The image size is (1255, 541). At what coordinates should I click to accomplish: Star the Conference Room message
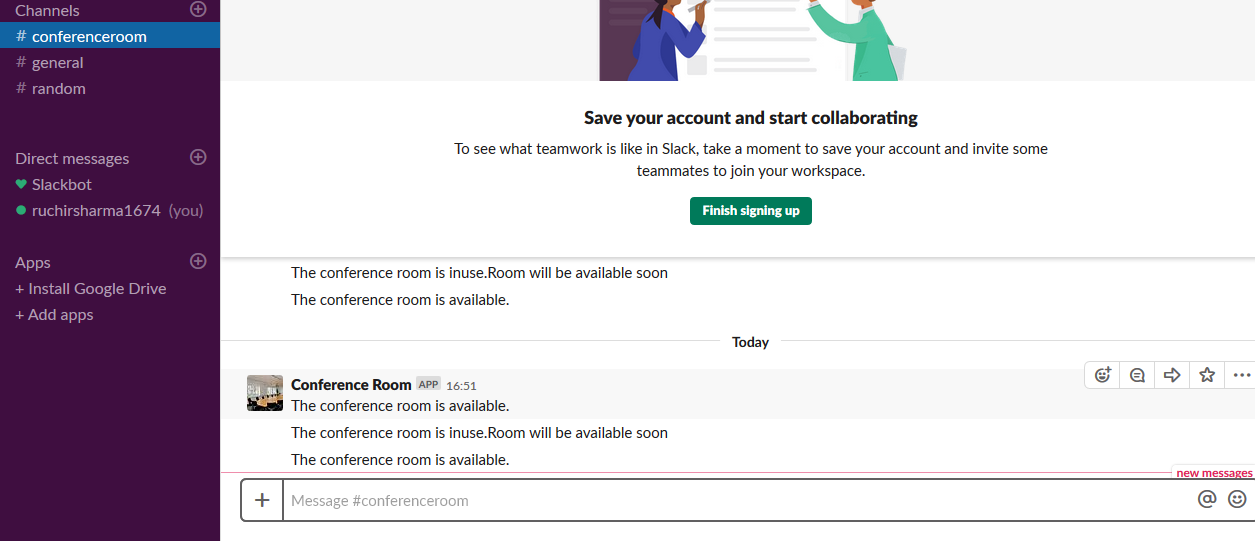1207,375
